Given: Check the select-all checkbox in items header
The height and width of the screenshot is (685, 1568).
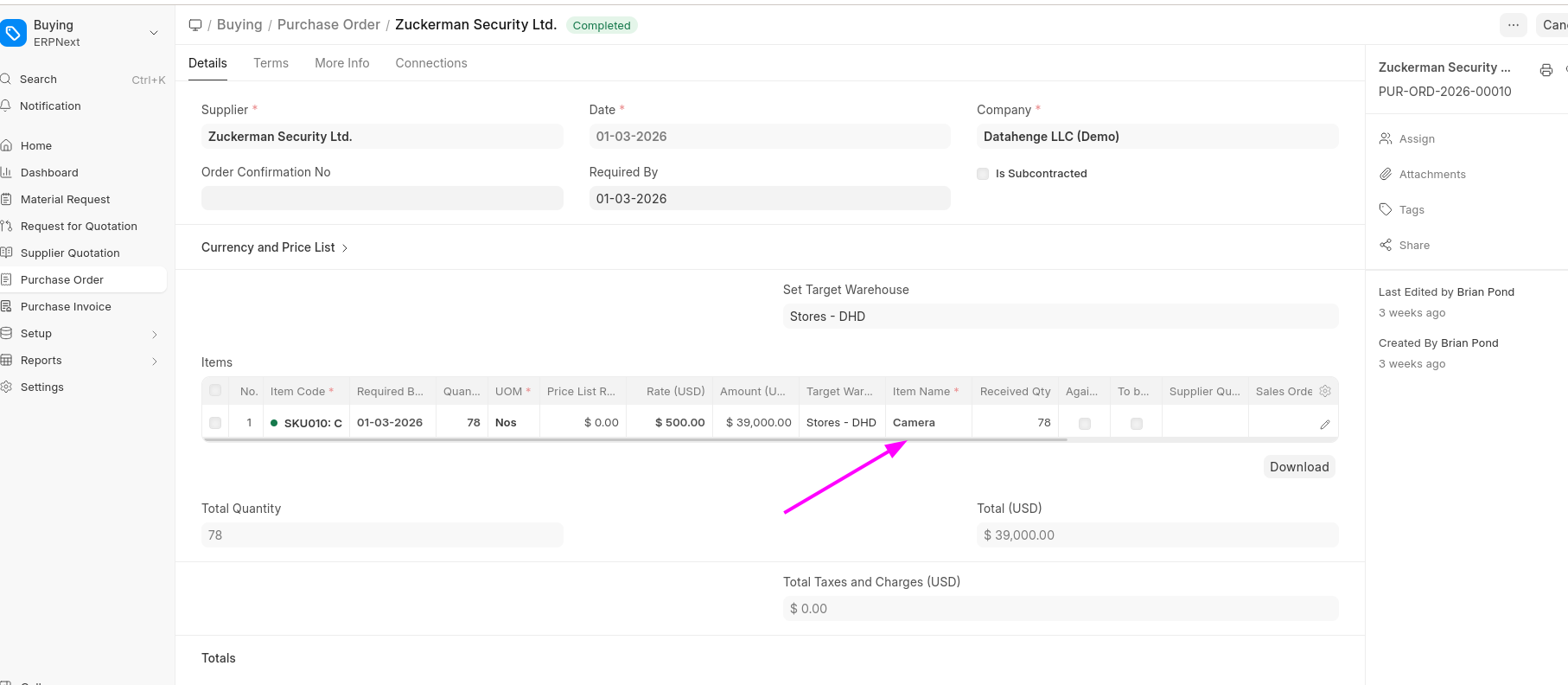Looking at the screenshot, I should coord(215,391).
